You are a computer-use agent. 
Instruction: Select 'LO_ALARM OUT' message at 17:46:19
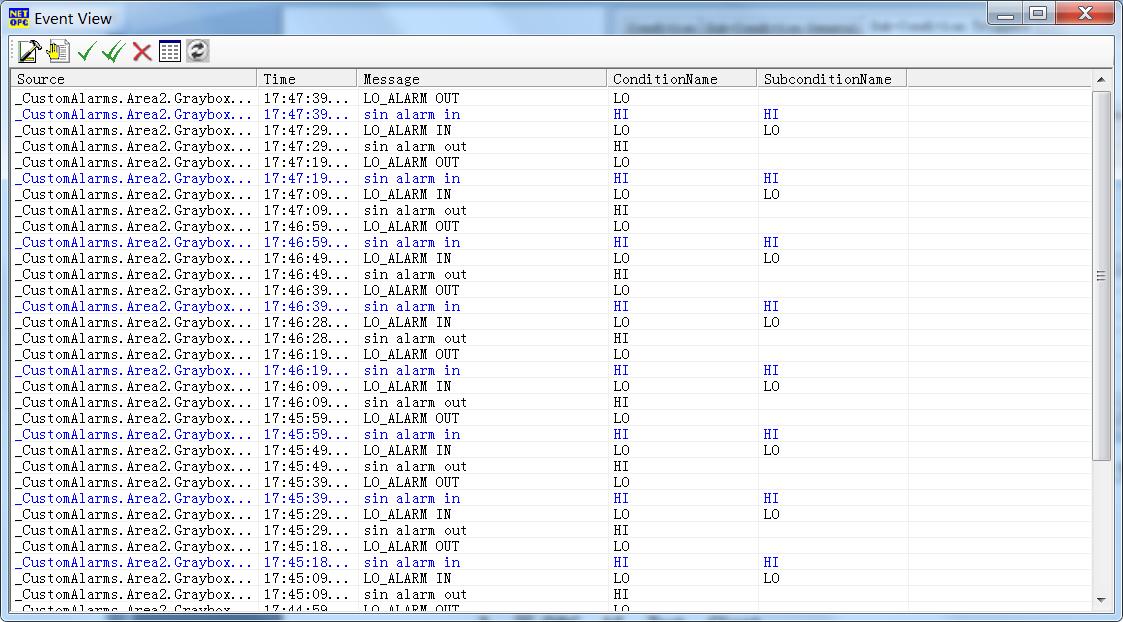(x=411, y=355)
